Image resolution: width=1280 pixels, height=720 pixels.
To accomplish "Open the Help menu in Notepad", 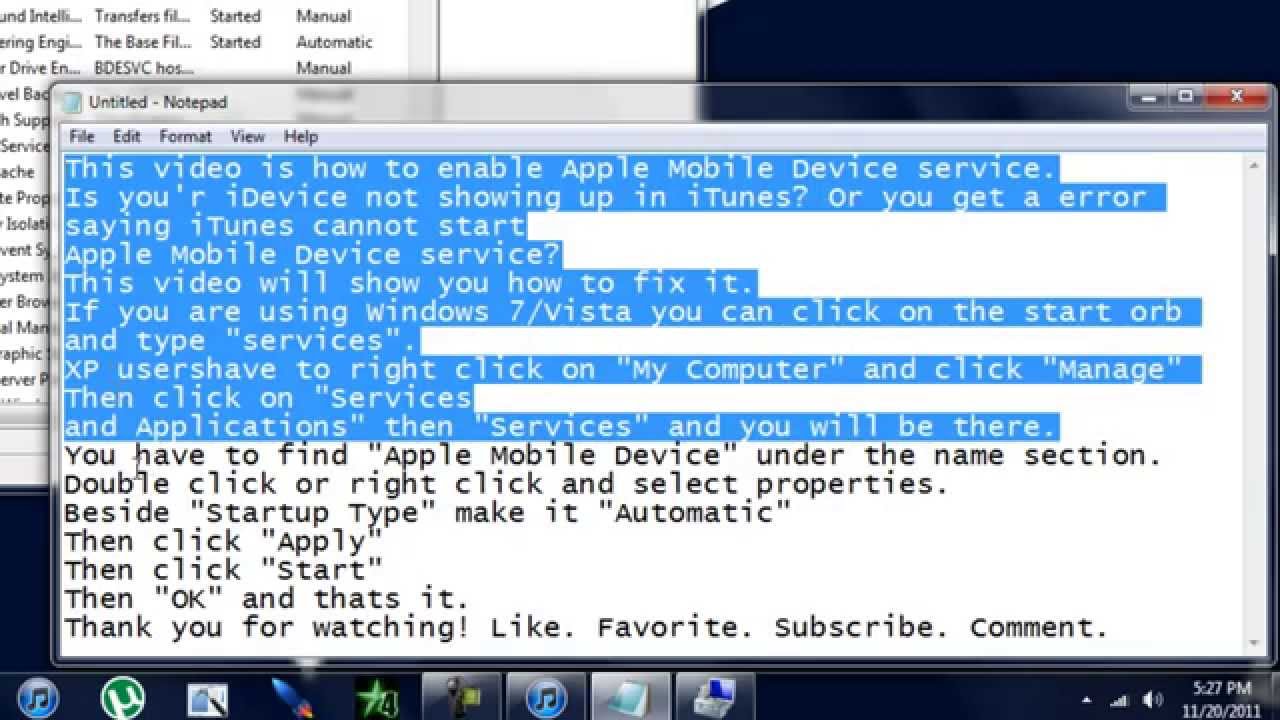I will click(x=300, y=136).
